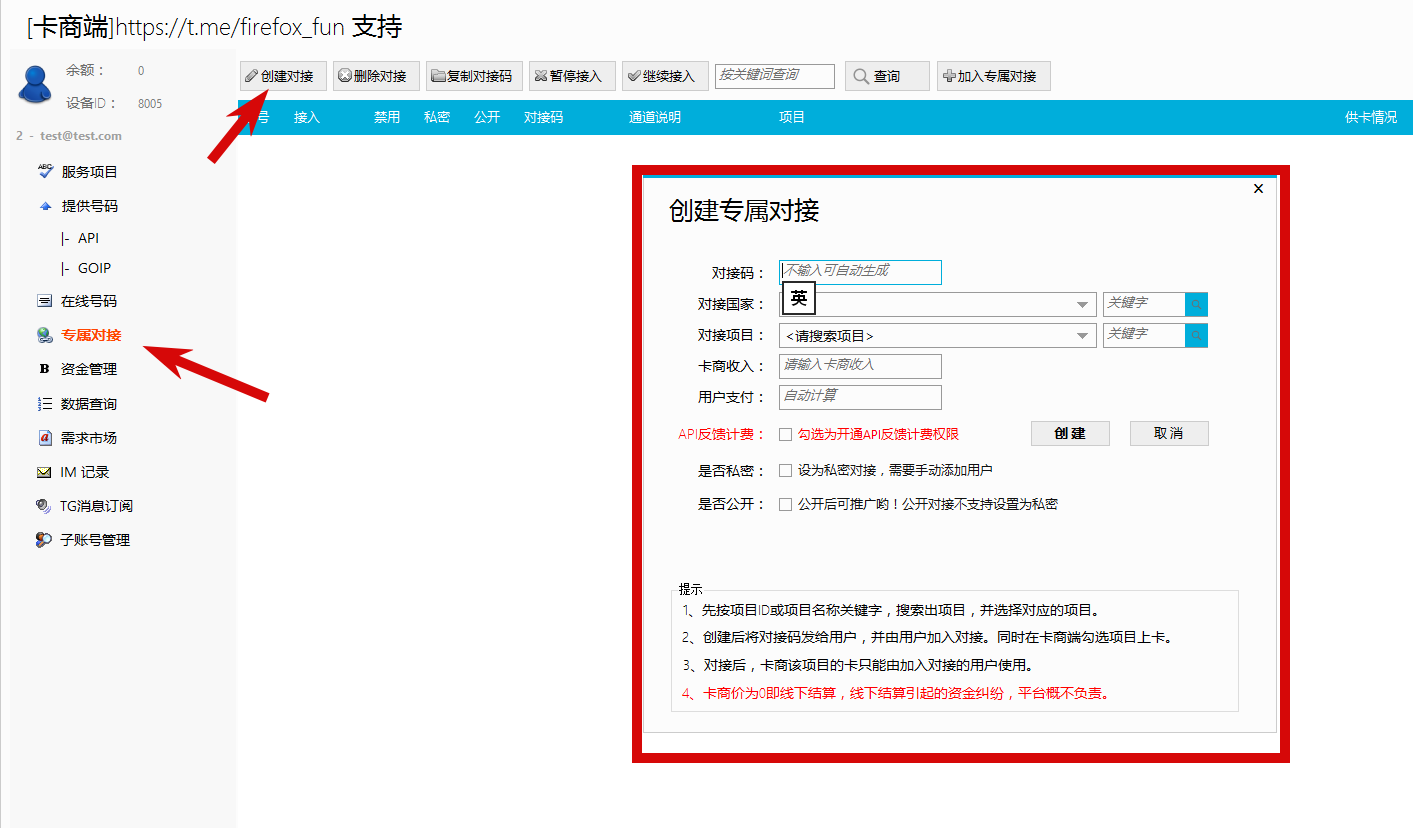This screenshot has width=1413, height=828.
Task: Click the 对接项目 keyword input
Action: pyautogui.click(x=1144, y=335)
